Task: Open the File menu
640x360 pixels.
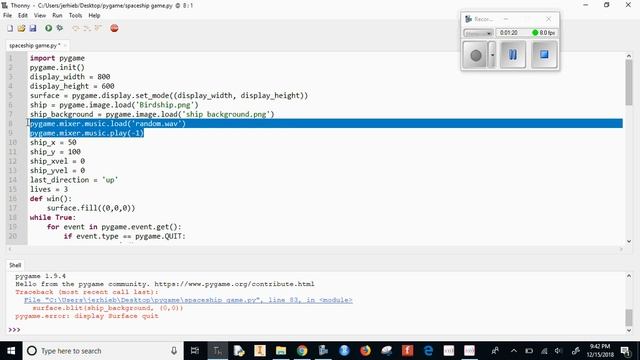Action: coord(7,16)
